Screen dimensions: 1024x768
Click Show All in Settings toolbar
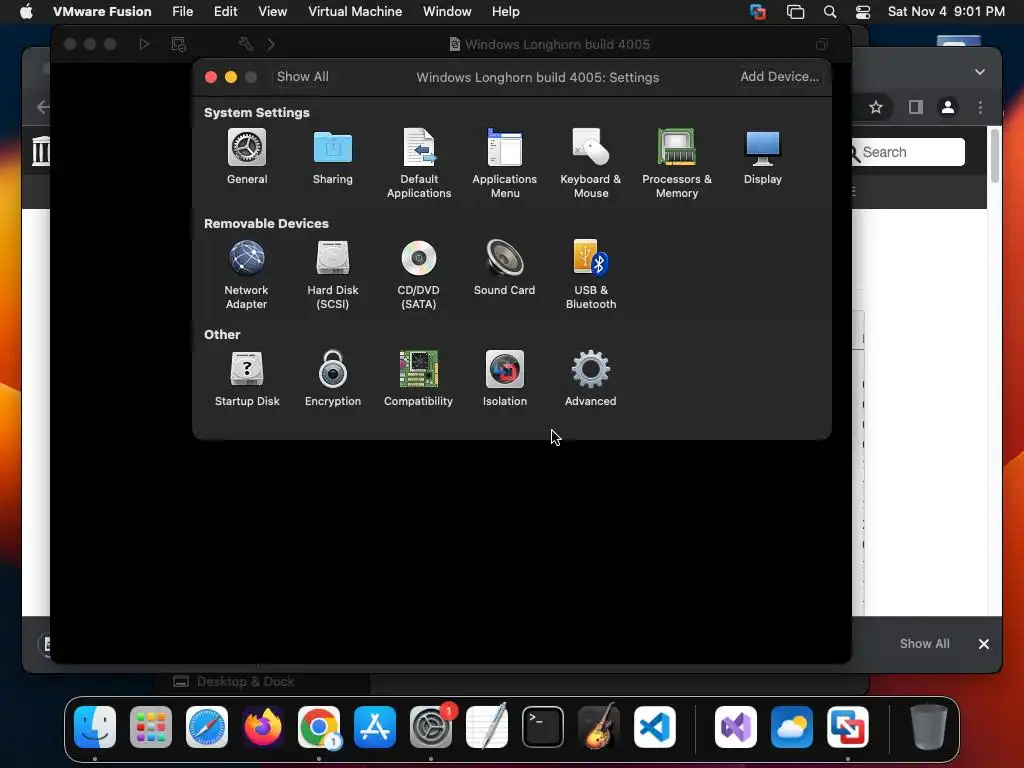click(x=302, y=76)
